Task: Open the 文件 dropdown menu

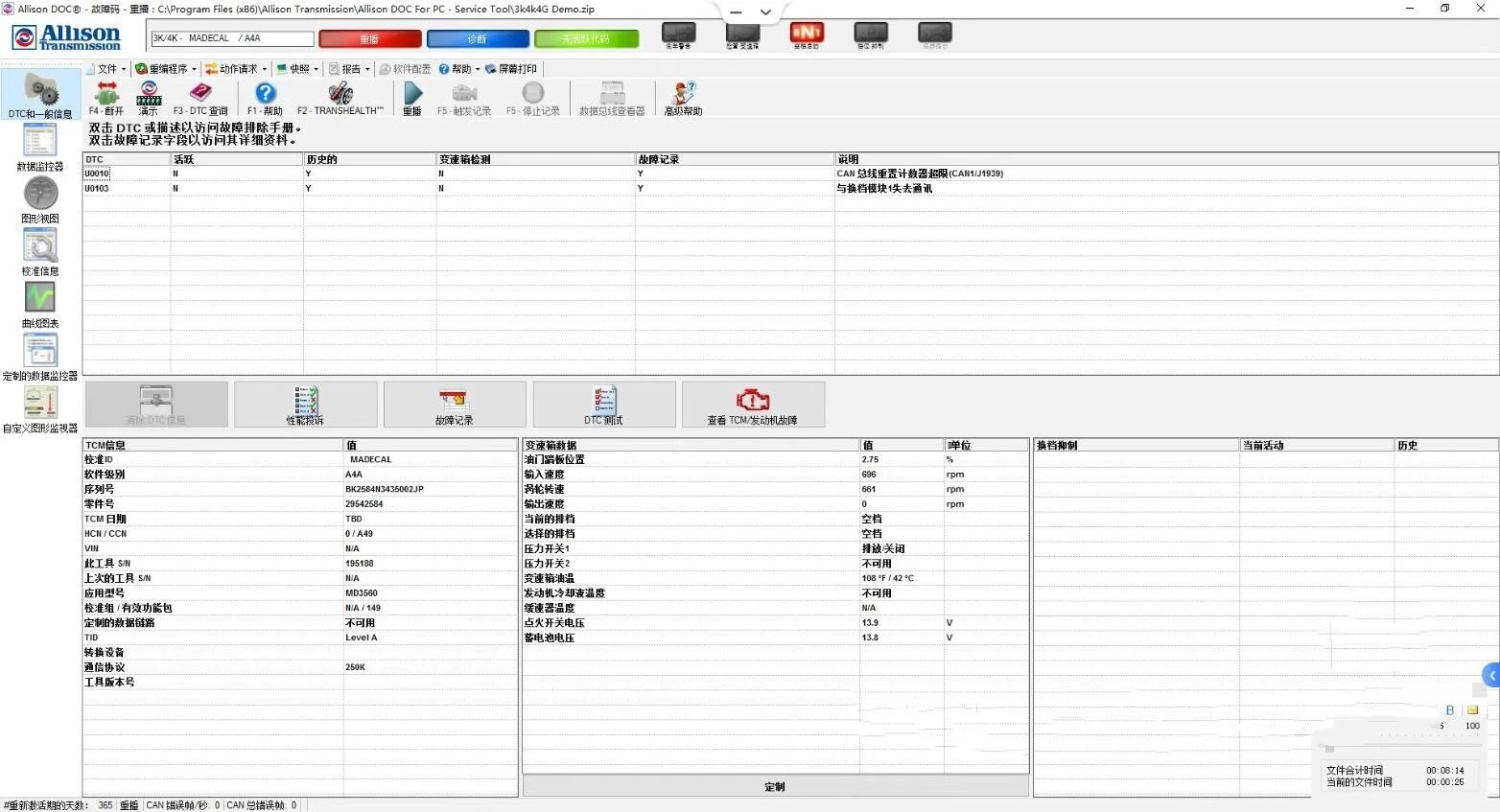Action: (x=106, y=69)
